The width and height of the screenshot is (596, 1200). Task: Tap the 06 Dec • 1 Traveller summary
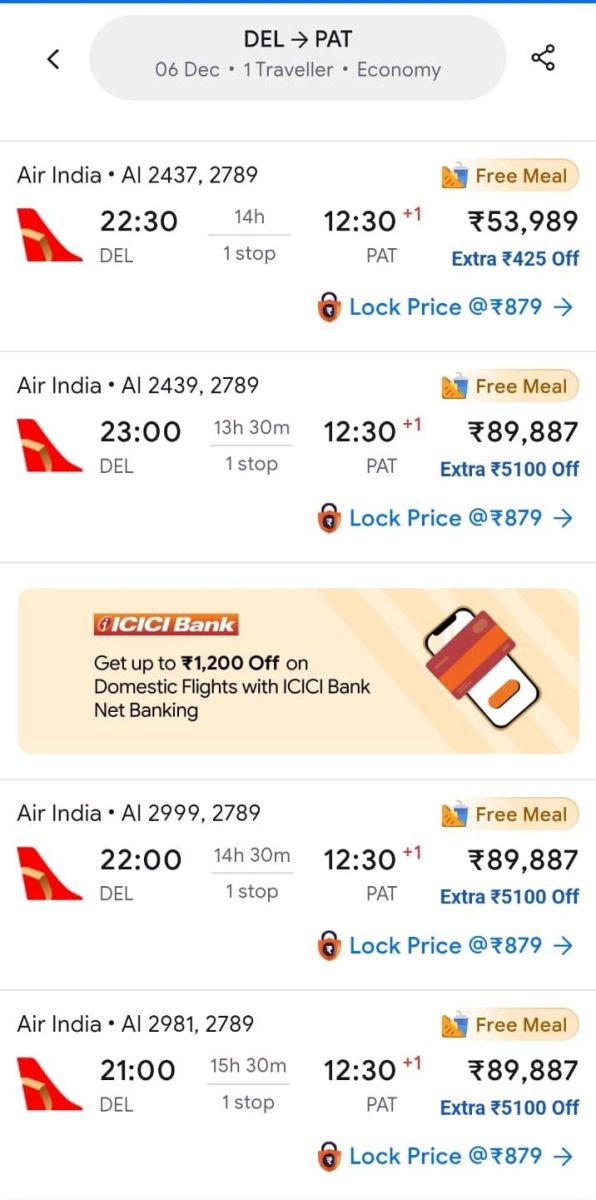click(298, 70)
